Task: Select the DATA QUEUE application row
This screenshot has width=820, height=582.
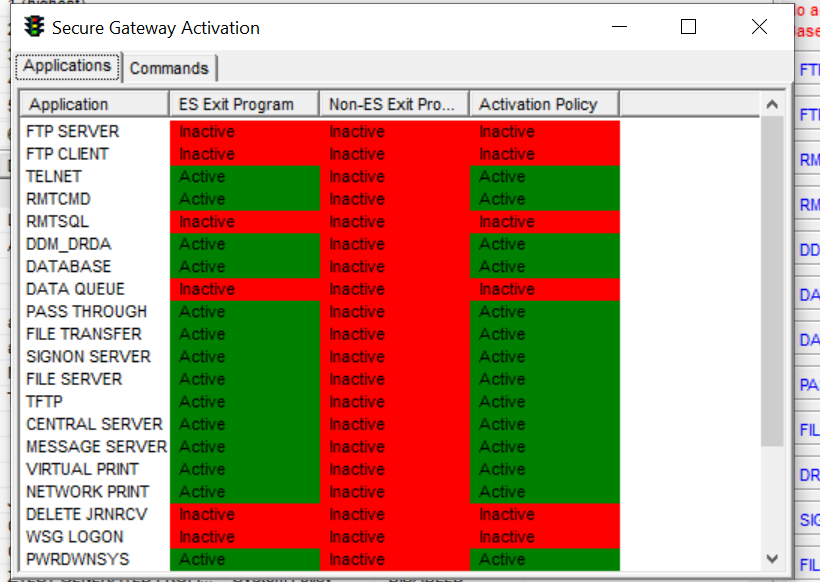Action: pyautogui.click(x=320, y=289)
